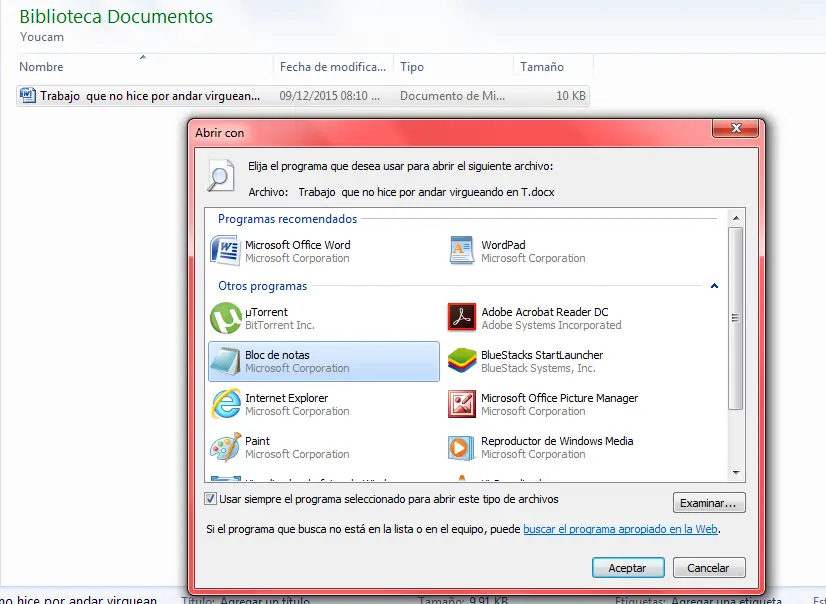Click 'Internet Explorer' program name text
This screenshot has height=604, width=826.
pos(287,398)
